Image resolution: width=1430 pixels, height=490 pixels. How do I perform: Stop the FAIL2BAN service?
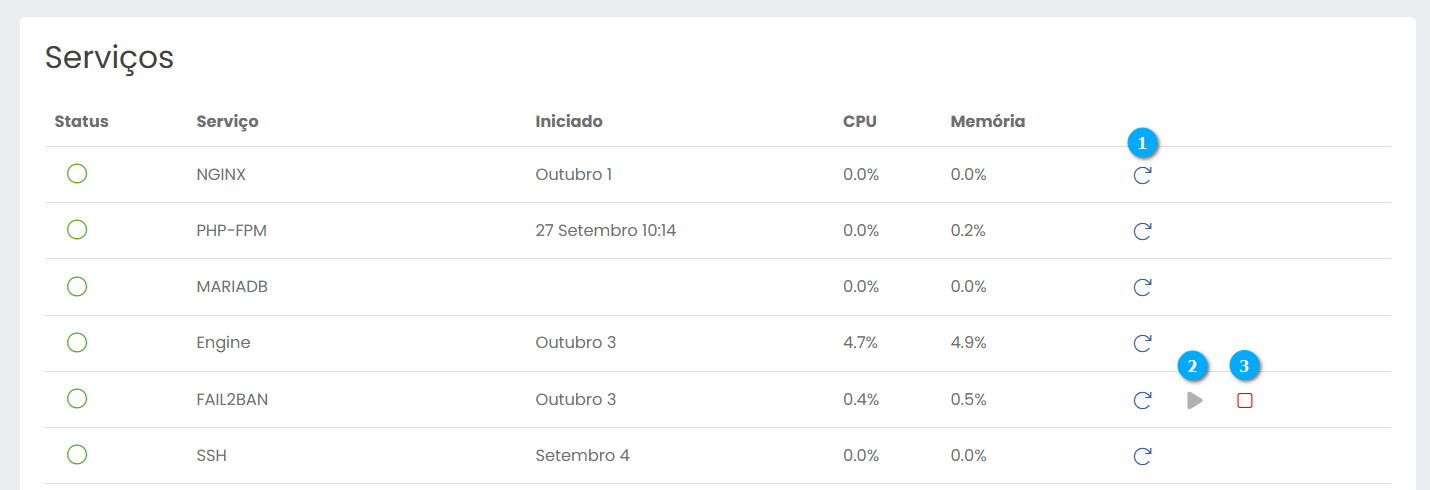coord(1244,401)
